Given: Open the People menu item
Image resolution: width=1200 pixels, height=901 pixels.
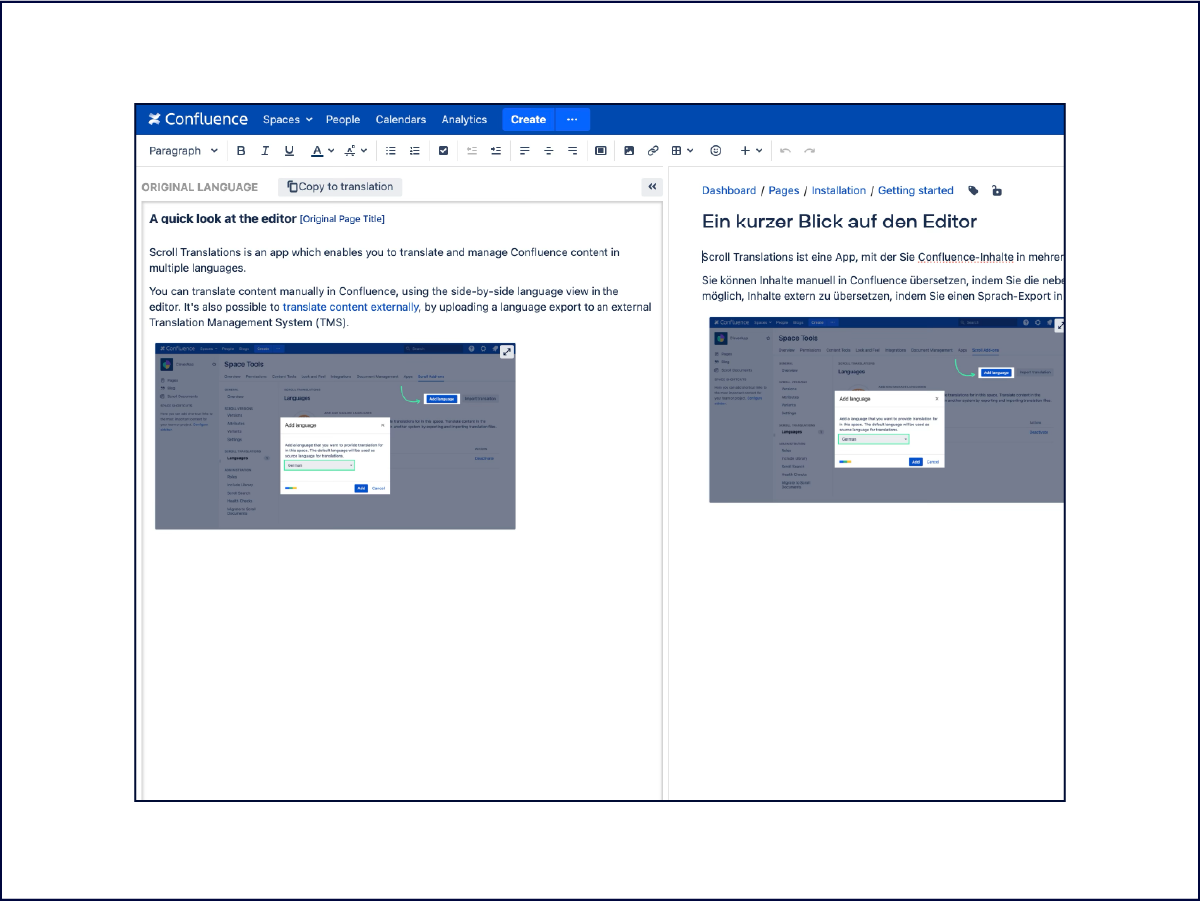Looking at the screenshot, I should point(343,120).
